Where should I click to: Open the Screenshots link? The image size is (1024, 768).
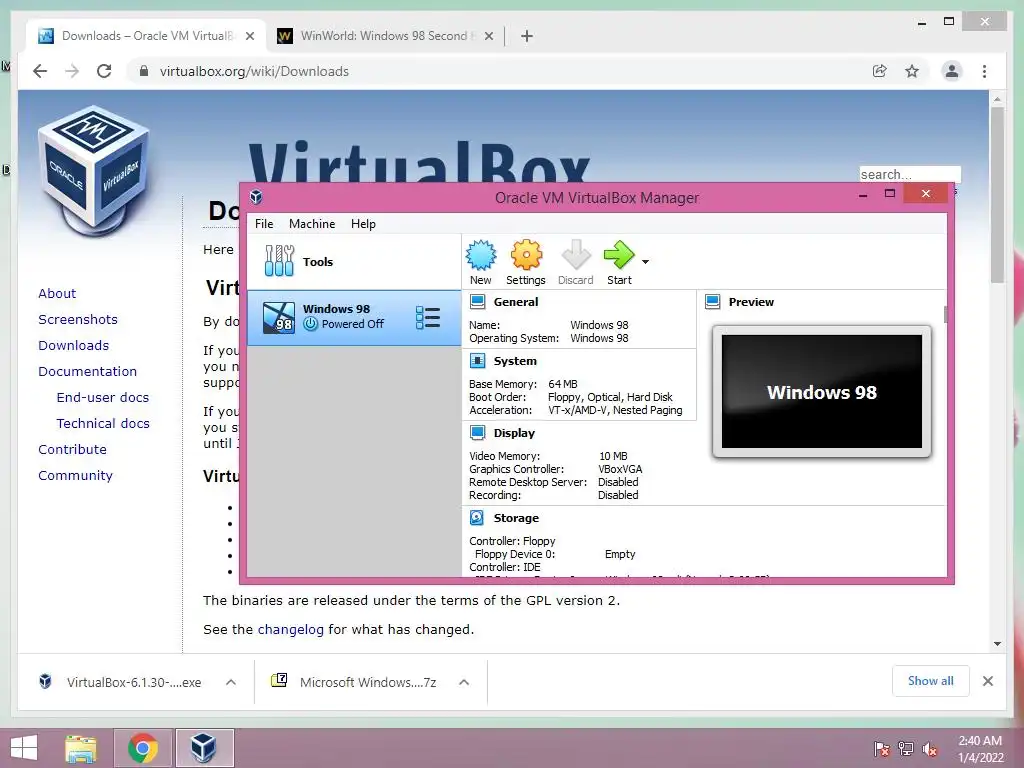[x=78, y=319]
